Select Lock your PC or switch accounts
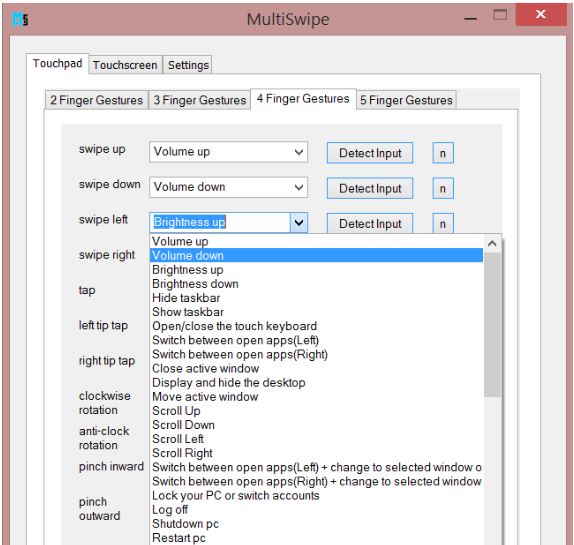This screenshot has height=545, width=574. (317, 496)
